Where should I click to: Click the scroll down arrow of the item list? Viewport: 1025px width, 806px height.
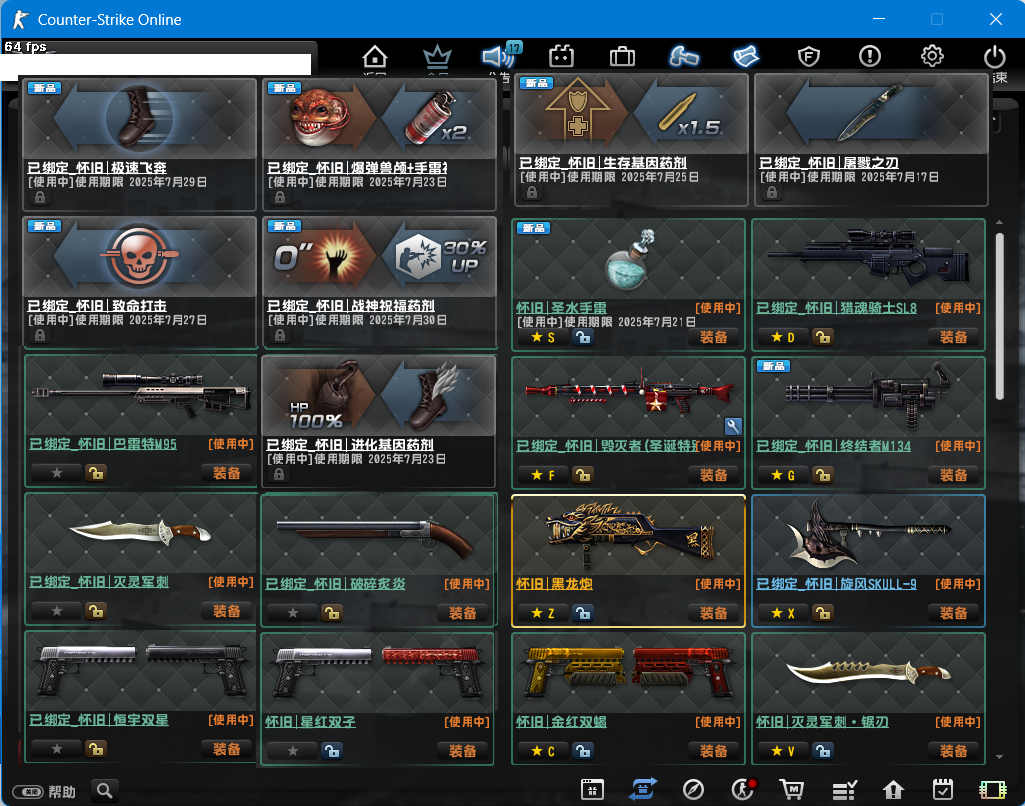(x=1000, y=757)
